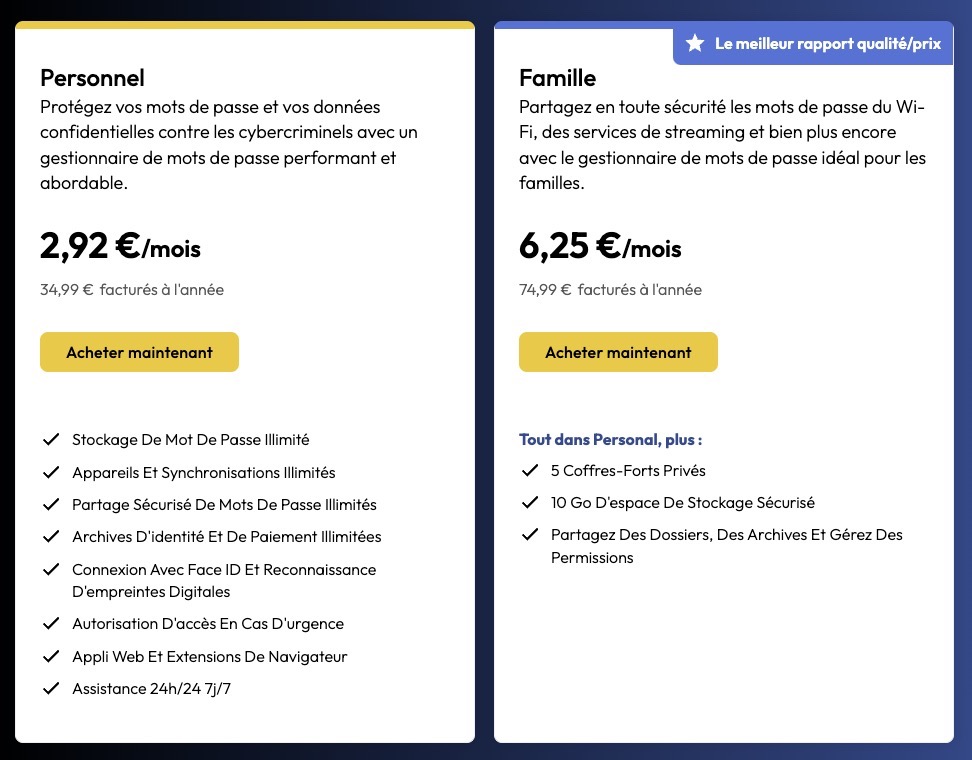Click the Tout dans Personal, plus text

(x=610, y=439)
